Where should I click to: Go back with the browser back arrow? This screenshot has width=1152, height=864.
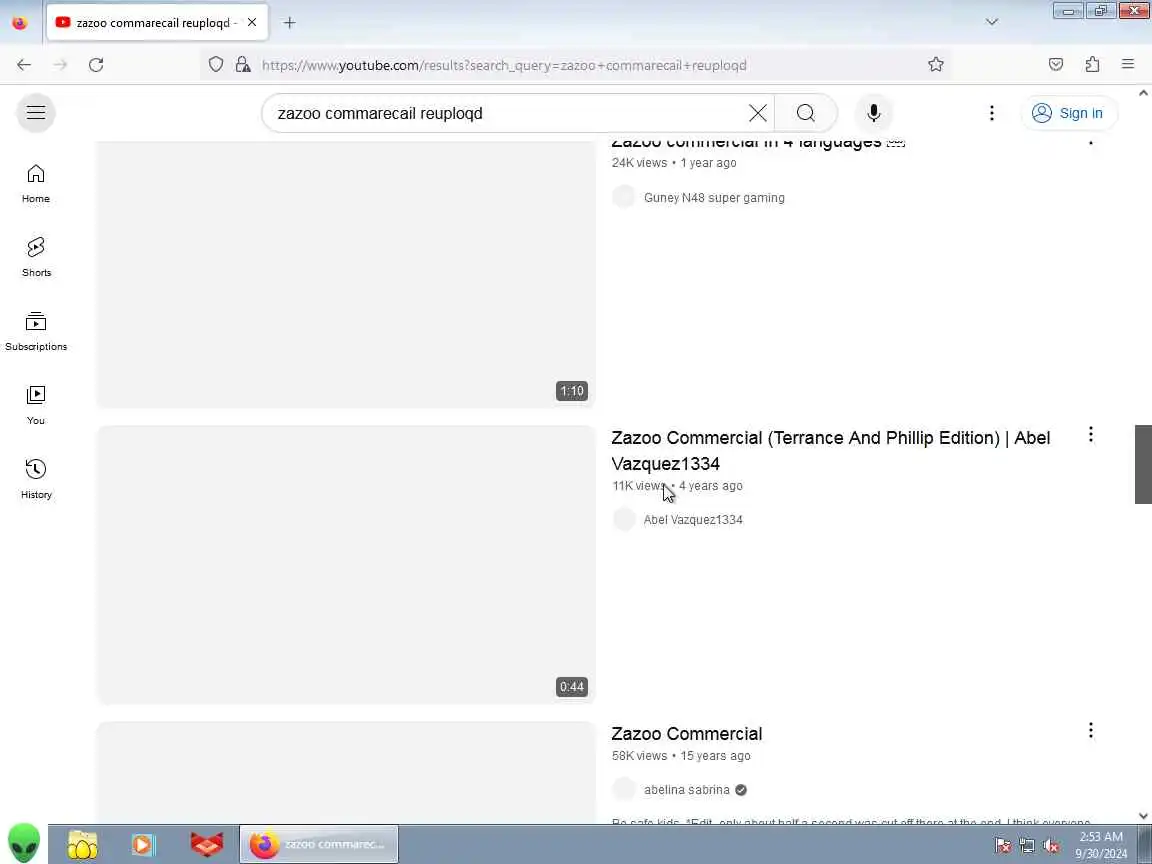pos(24,65)
